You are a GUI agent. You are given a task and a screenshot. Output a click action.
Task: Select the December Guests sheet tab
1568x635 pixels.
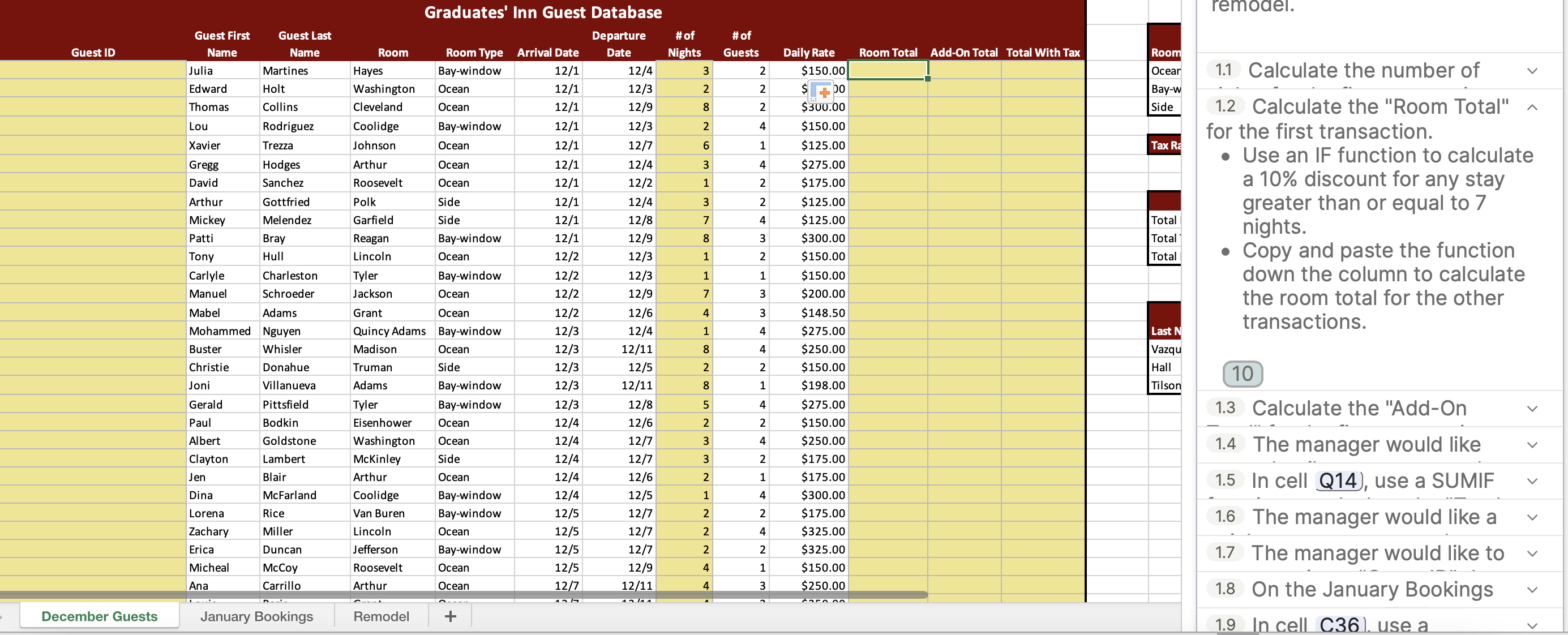[99, 616]
